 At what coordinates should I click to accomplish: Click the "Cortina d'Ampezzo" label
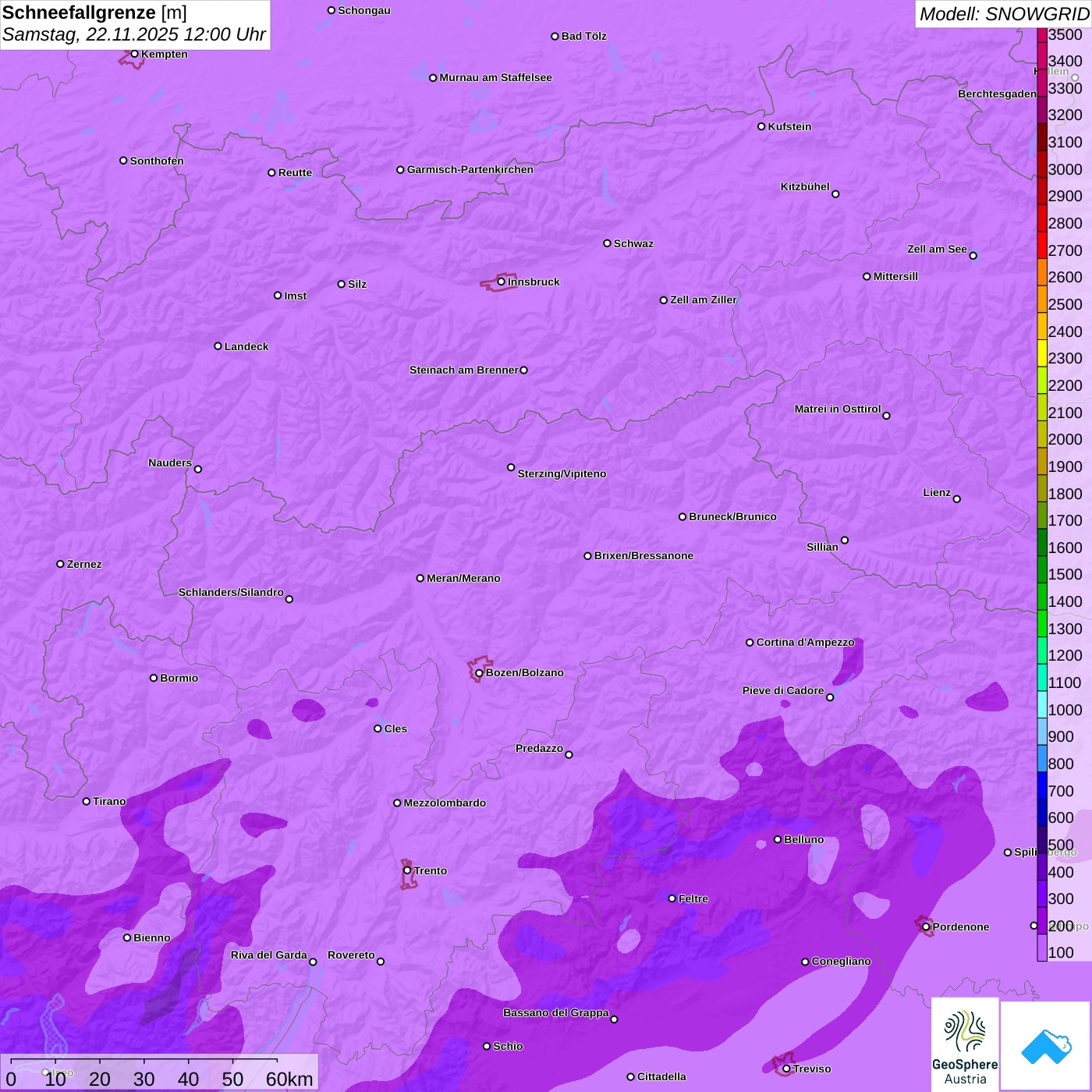coord(806,642)
